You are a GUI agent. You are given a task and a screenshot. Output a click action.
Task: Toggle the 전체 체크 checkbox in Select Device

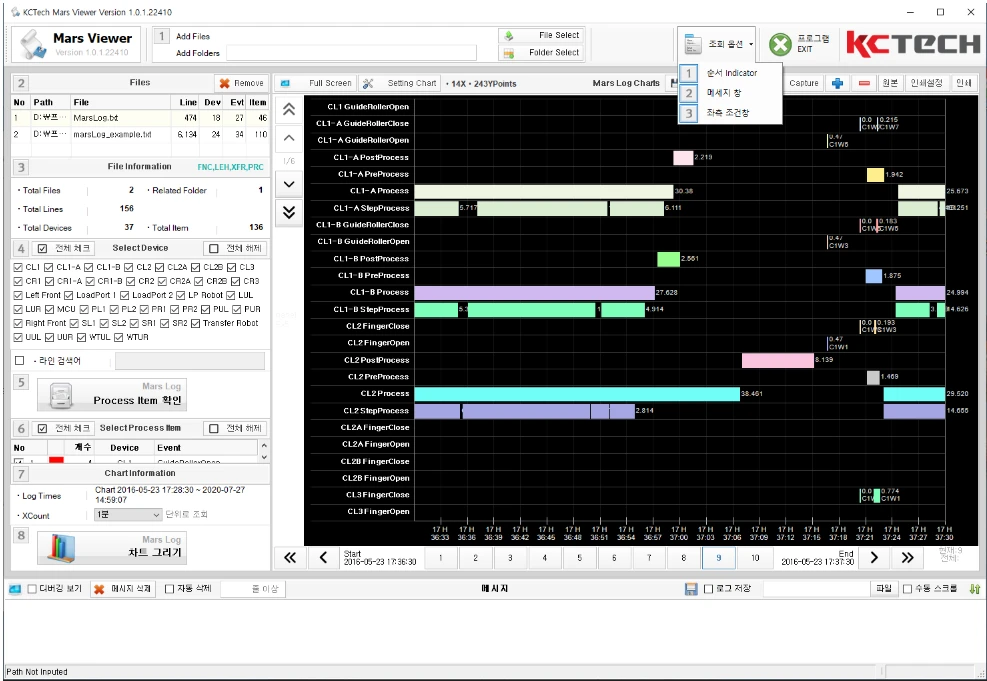click(x=42, y=249)
